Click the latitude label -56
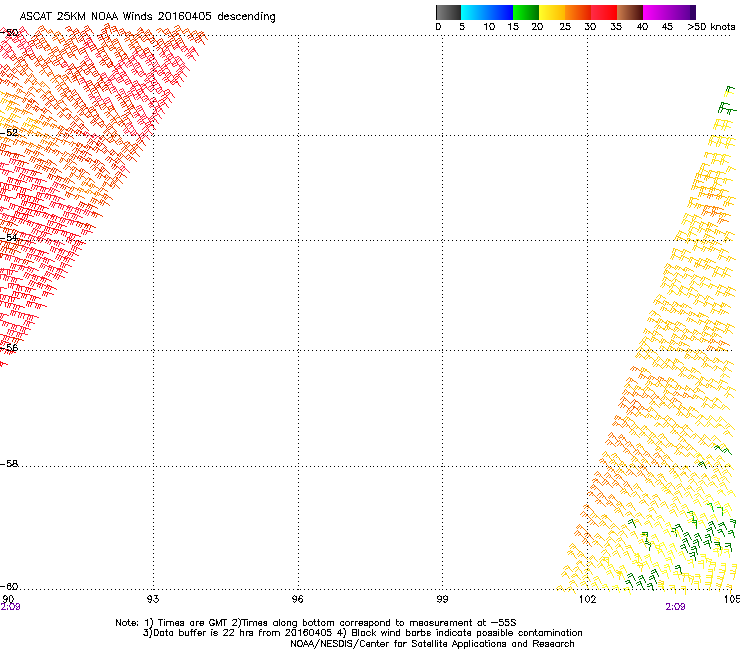Viewport: 740px width, 650px height. 9,347
